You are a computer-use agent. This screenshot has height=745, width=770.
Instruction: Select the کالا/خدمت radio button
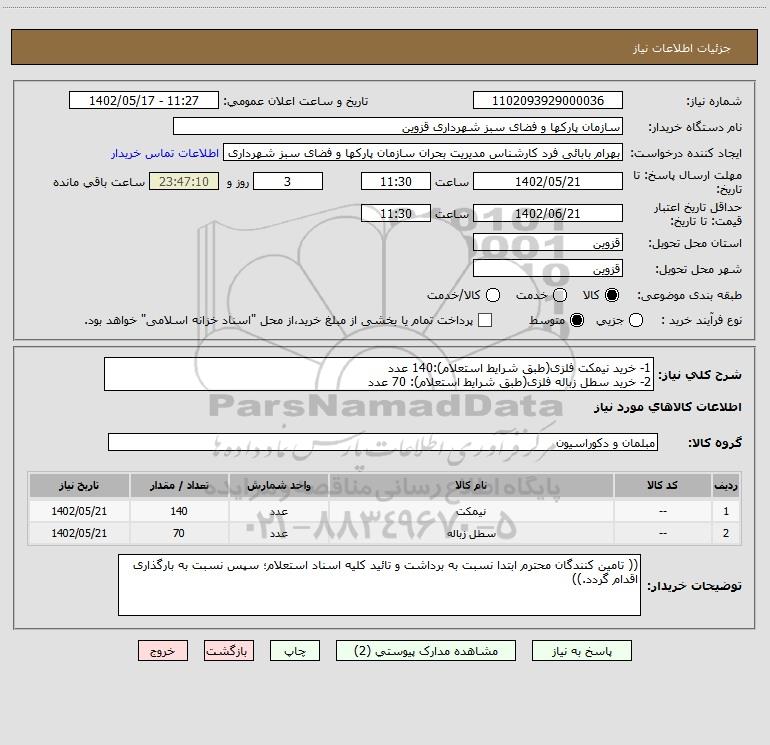tap(493, 295)
